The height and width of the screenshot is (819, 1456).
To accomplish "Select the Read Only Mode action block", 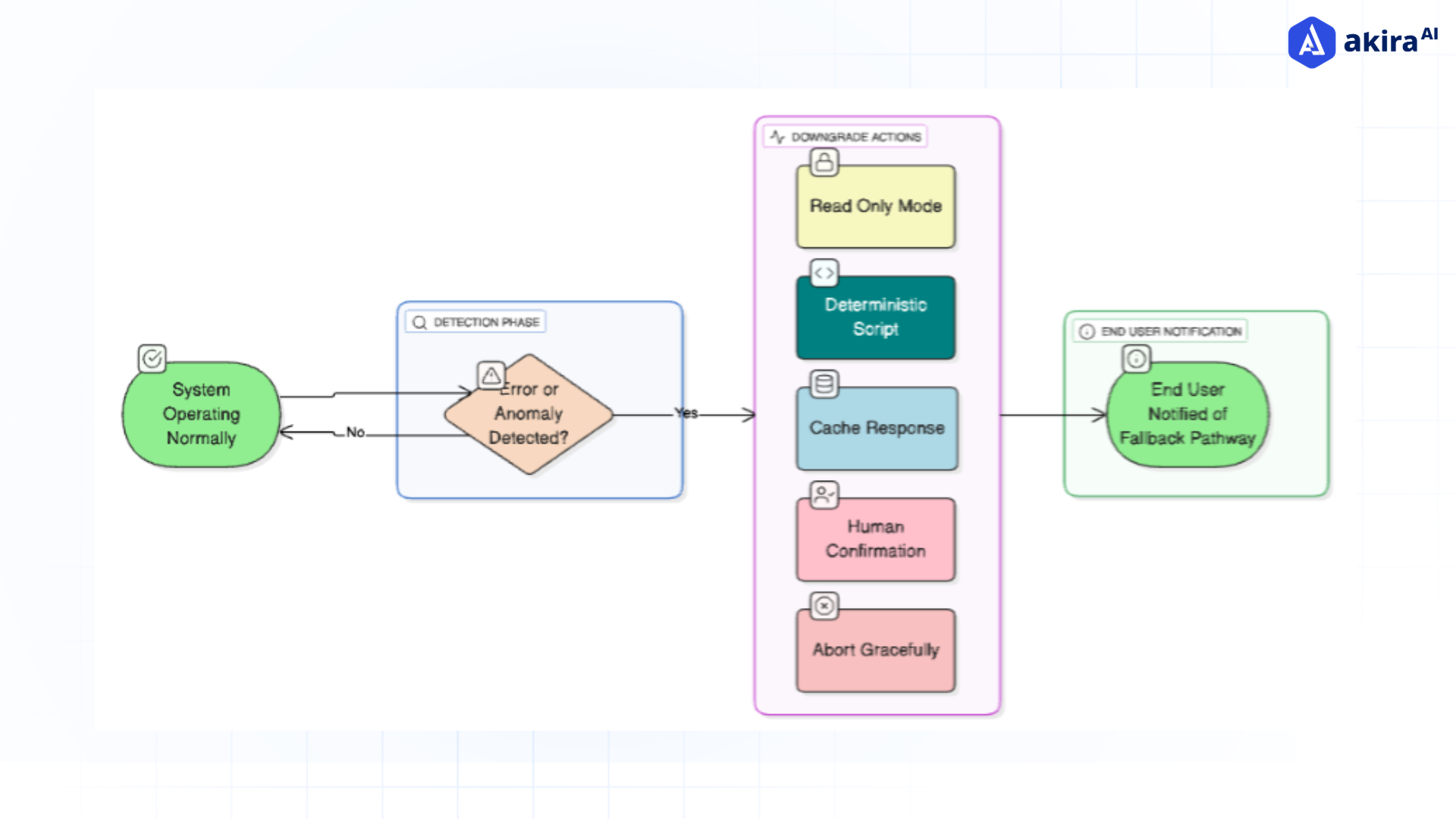I will pos(876,206).
